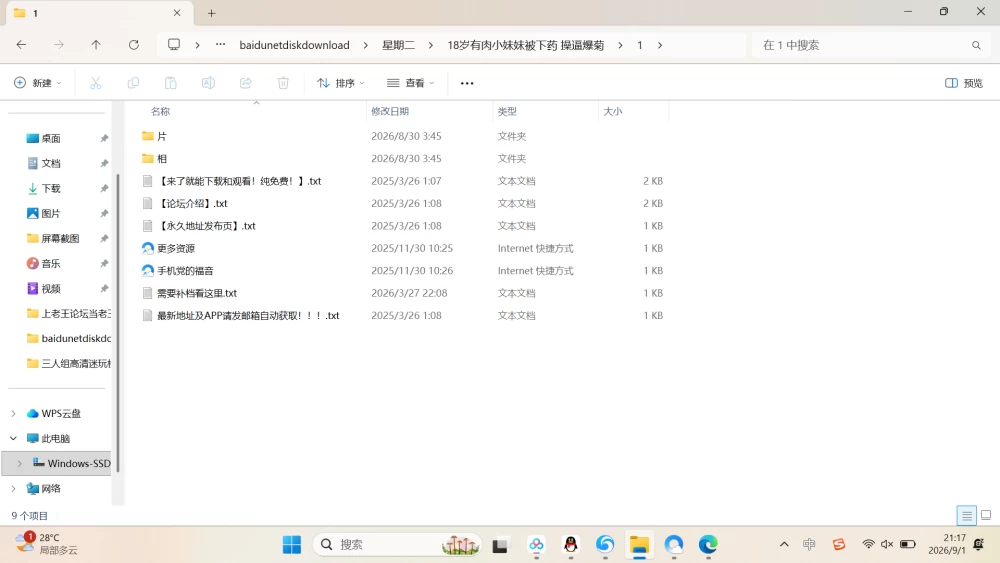
Task: Open the three-dot more options menu
Action: pyautogui.click(x=467, y=83)
